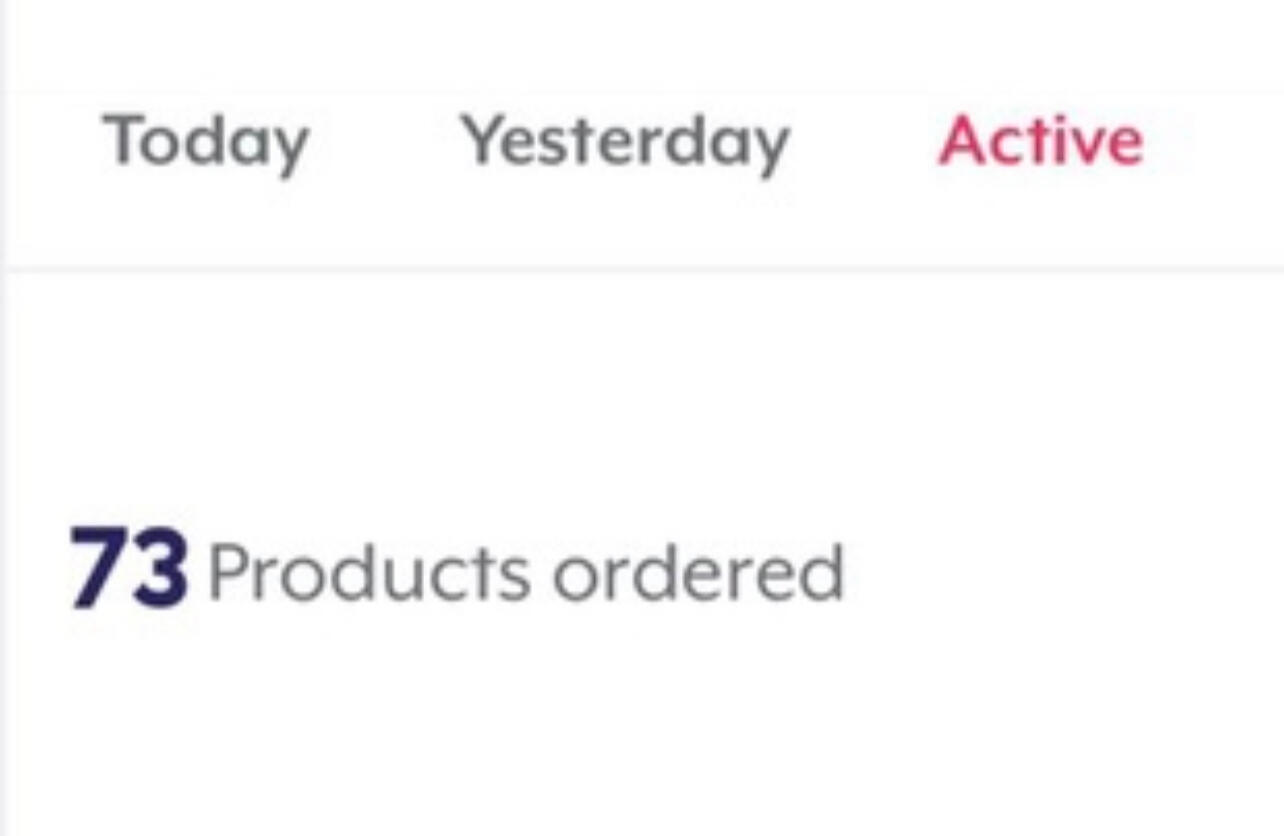
Task: Choose Yesterday in the filter row
Action: [624, 142]
